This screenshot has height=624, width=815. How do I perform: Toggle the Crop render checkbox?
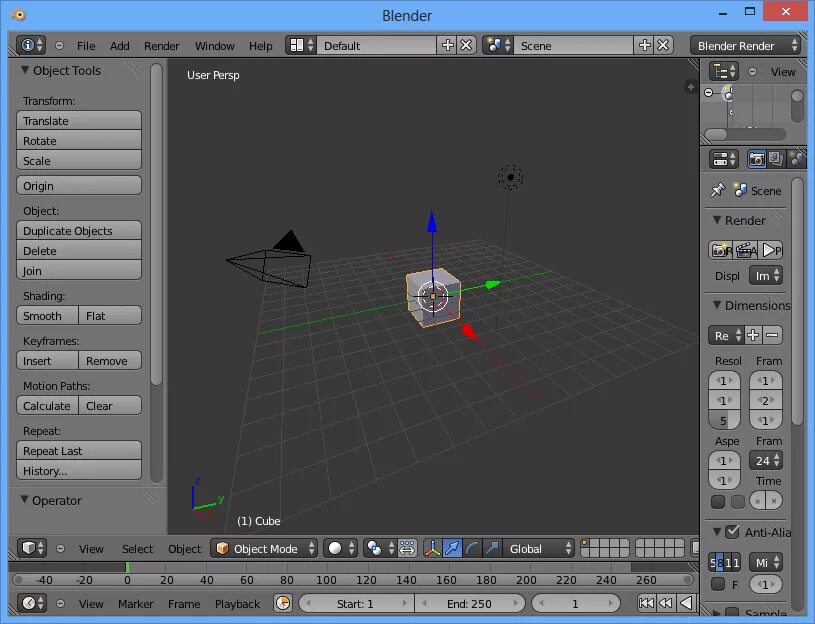click(738, 501)
